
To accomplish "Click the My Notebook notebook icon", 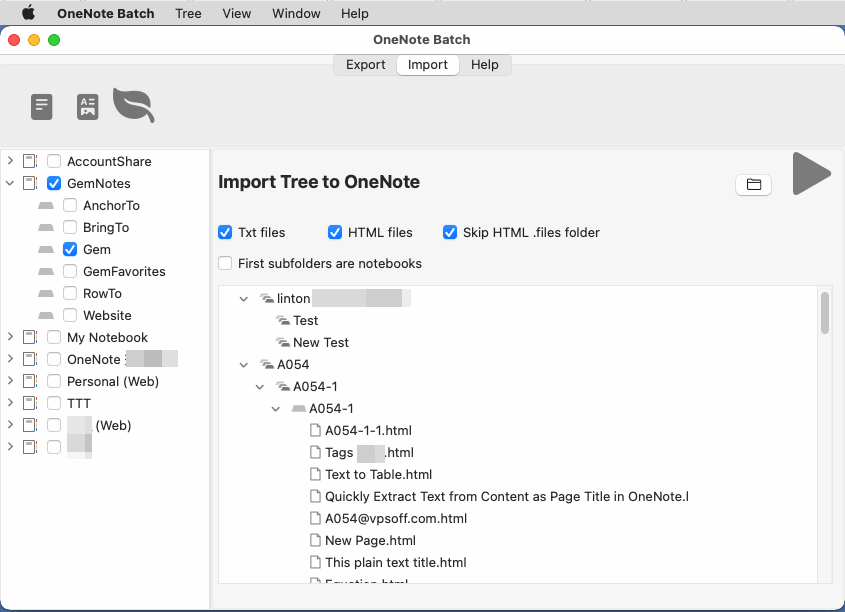I will point(30,337).
